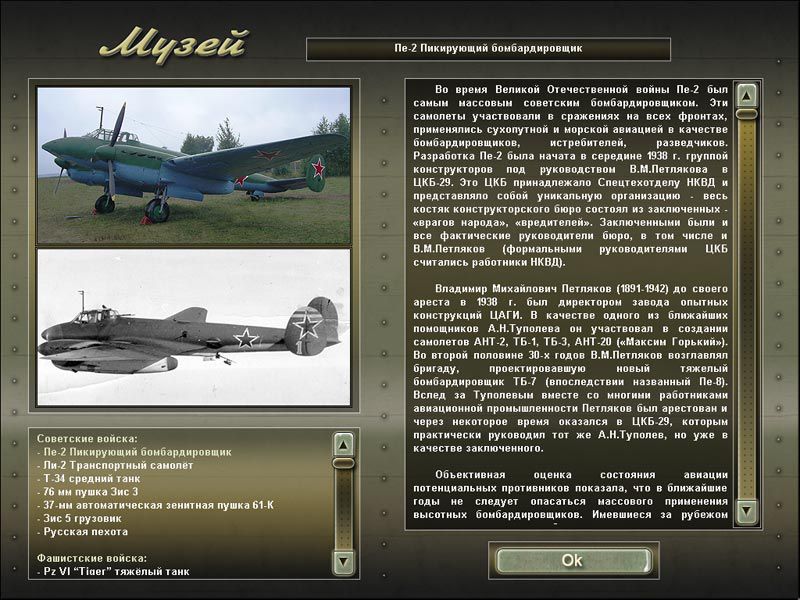800x600 pixels.
Task: Click the article text scrollbar thumb
Action: pyautogui.click(x=746, y=115)
